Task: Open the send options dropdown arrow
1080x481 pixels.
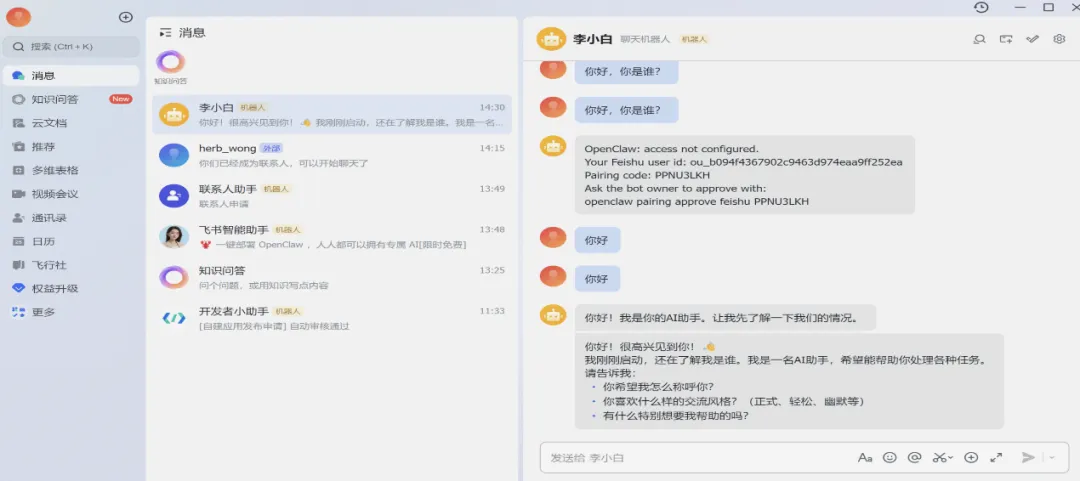Action: [x=1052, y=458]
